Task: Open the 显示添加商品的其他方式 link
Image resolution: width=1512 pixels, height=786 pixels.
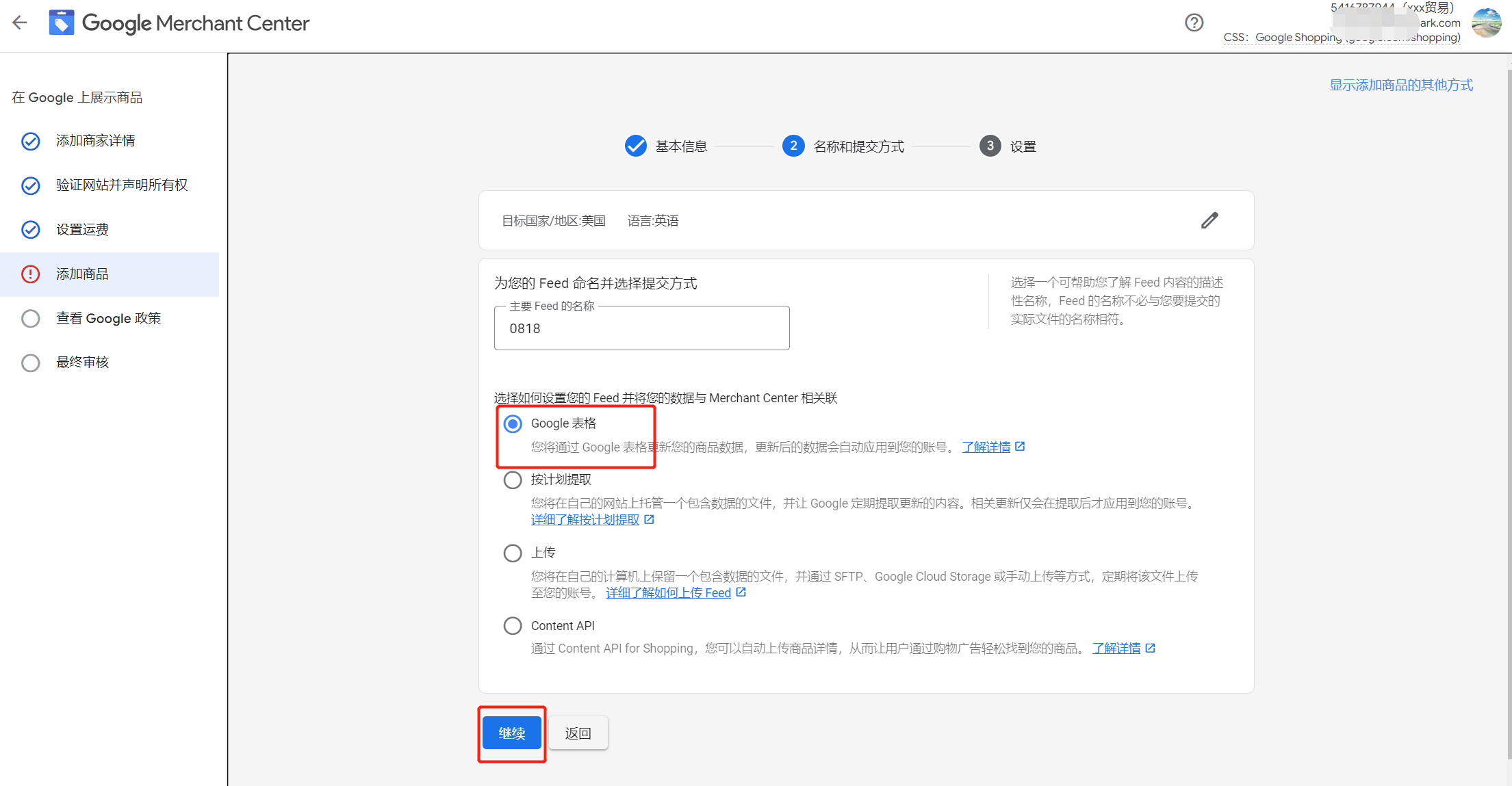Action: pos(1401,86)
